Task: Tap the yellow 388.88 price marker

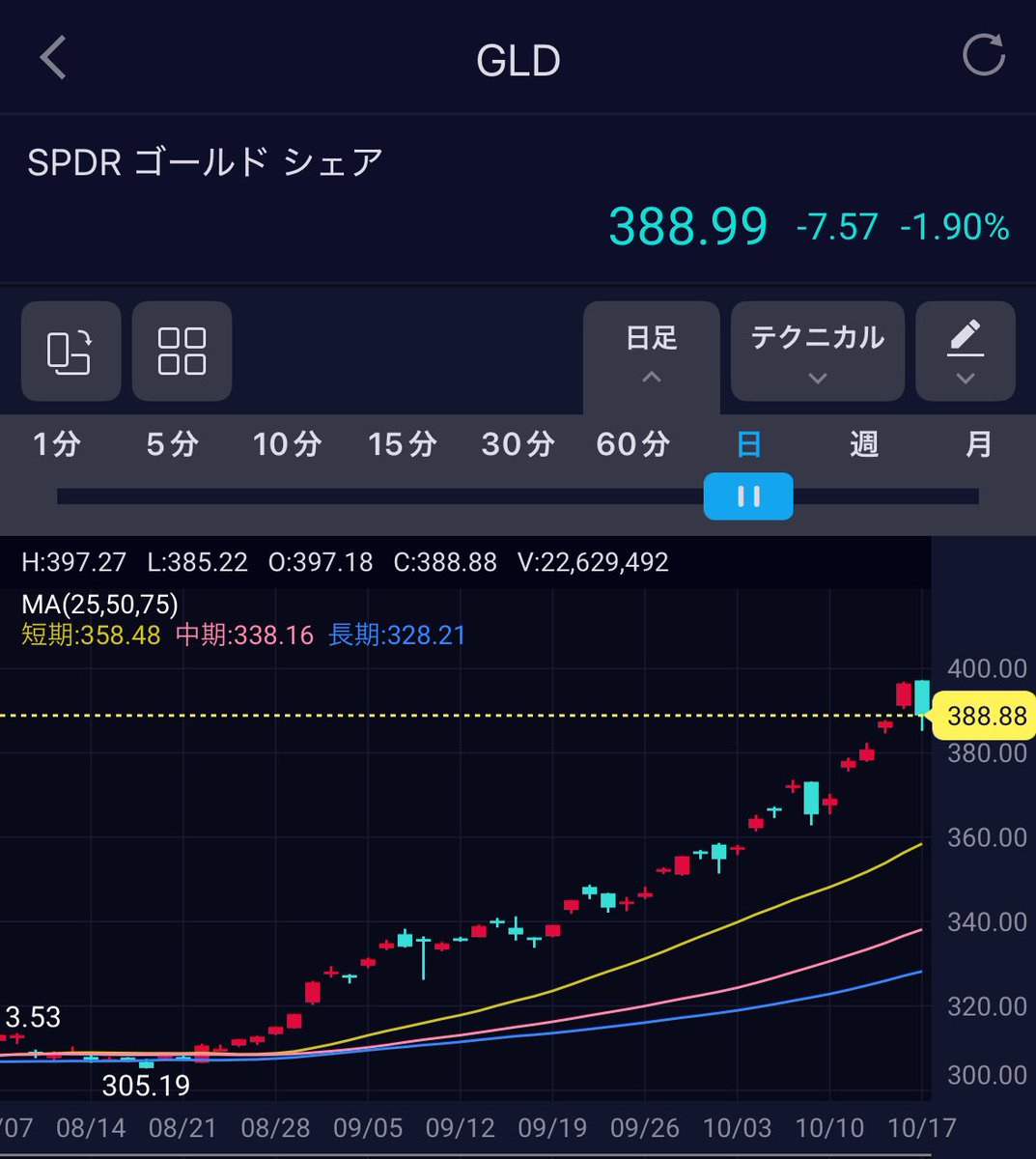Action: 985,716
